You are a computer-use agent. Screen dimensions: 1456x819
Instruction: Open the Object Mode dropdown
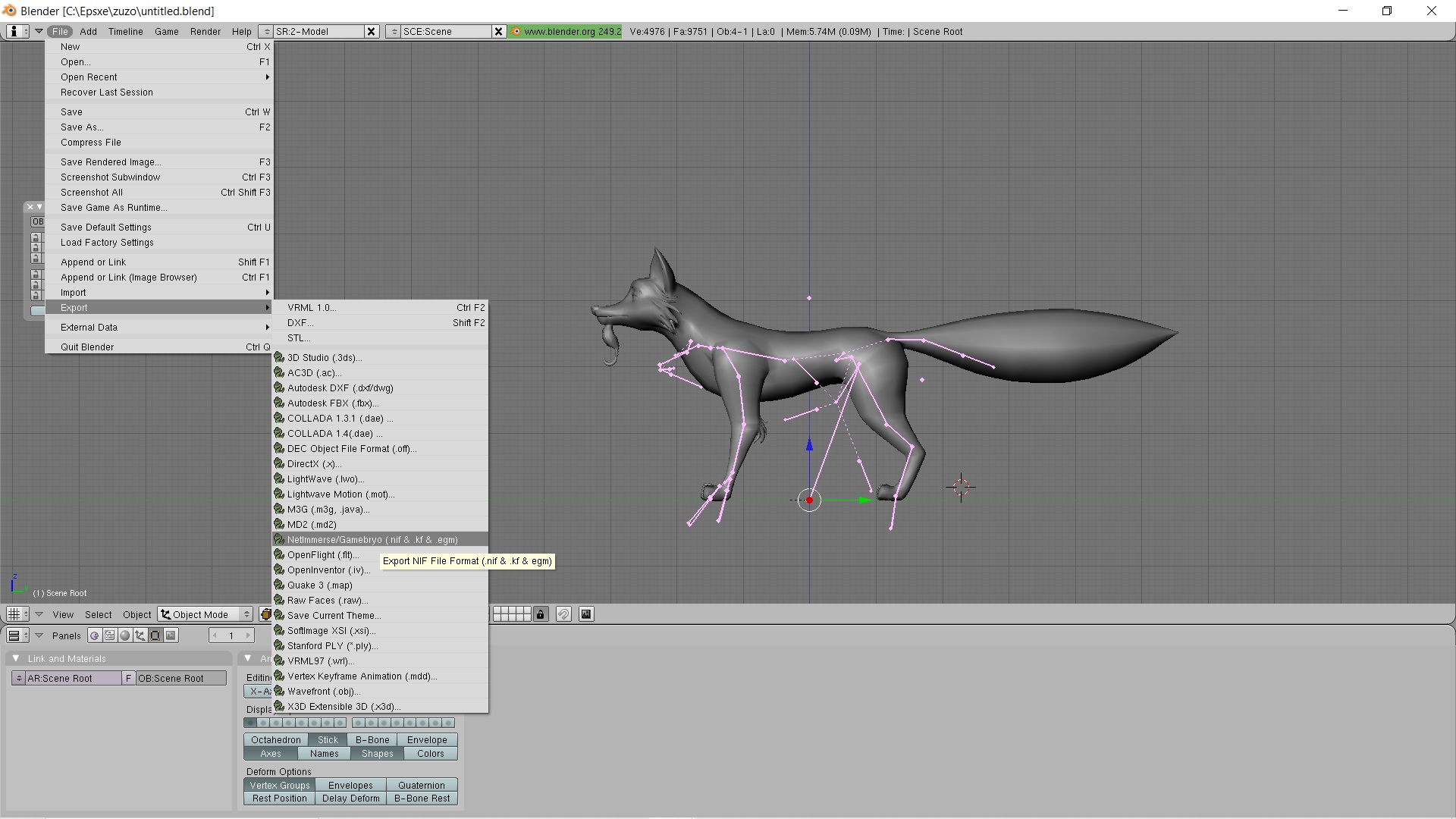206,614
